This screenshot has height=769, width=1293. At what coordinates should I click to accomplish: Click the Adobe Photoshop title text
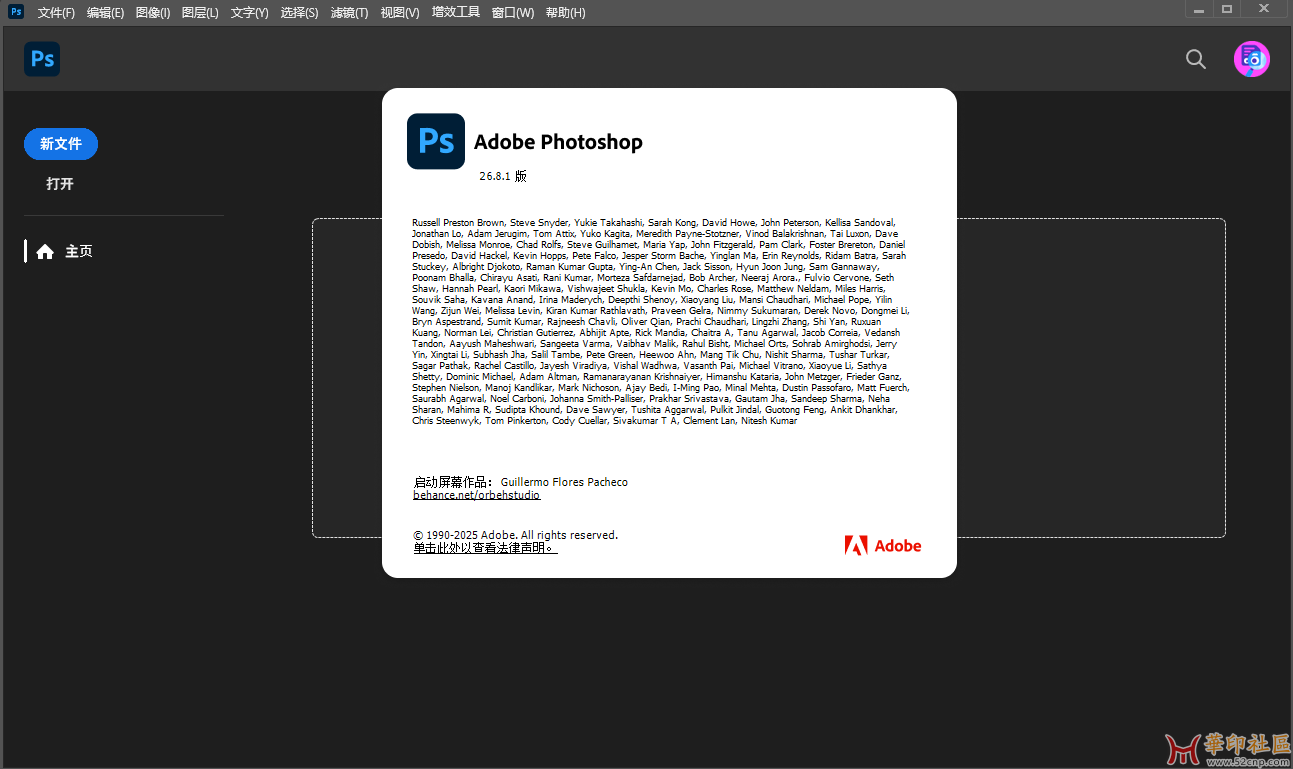point(558,142)
